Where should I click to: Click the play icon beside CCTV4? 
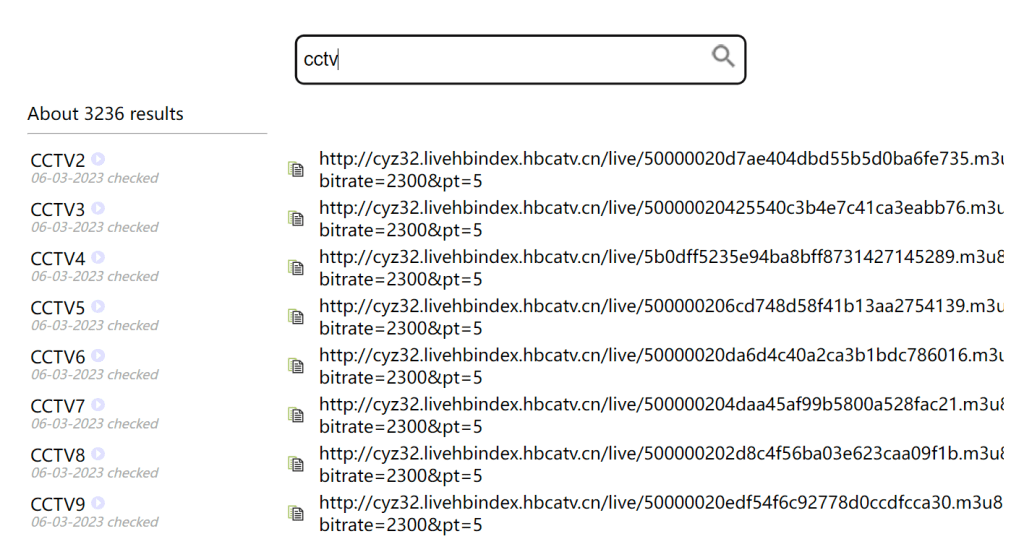tap(98, 257)
